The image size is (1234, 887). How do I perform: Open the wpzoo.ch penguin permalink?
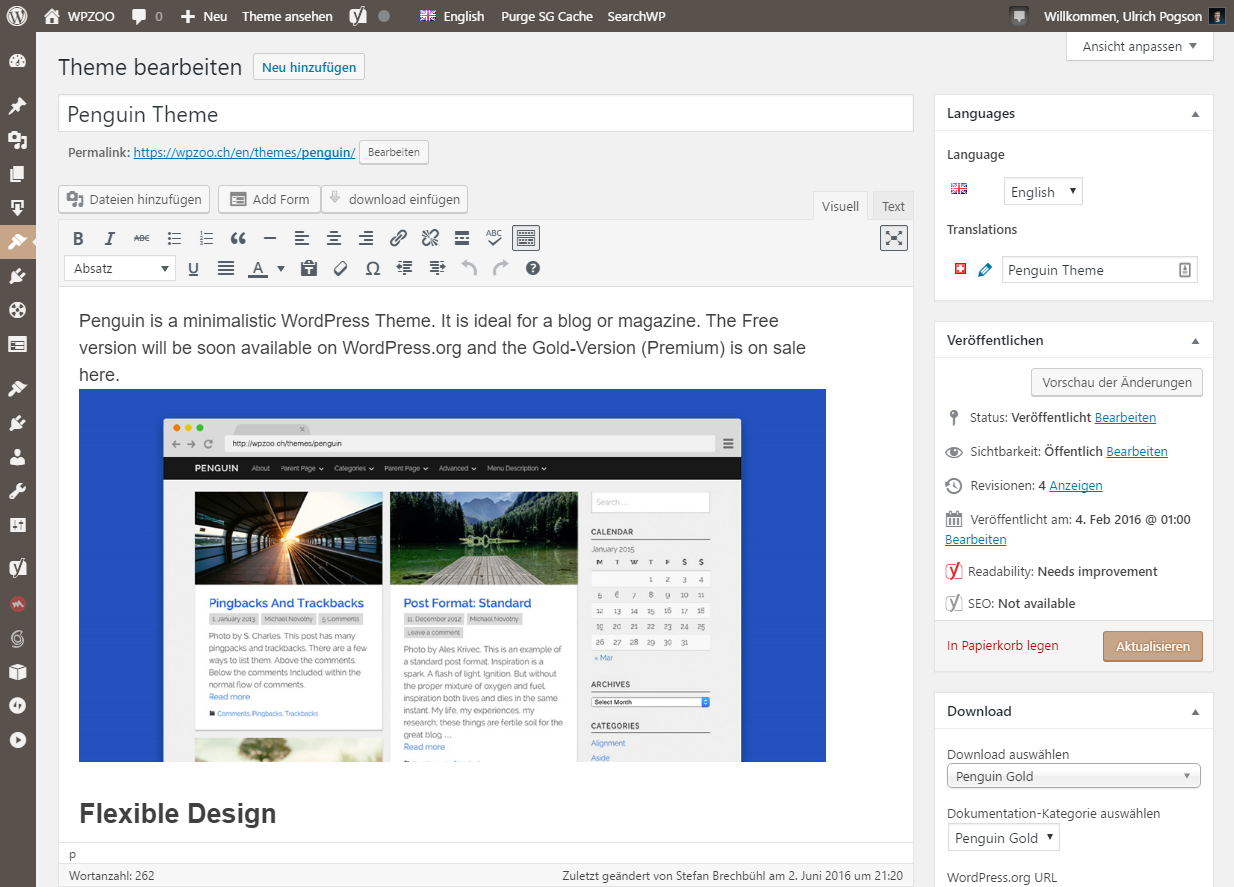[x=244, y=153]
